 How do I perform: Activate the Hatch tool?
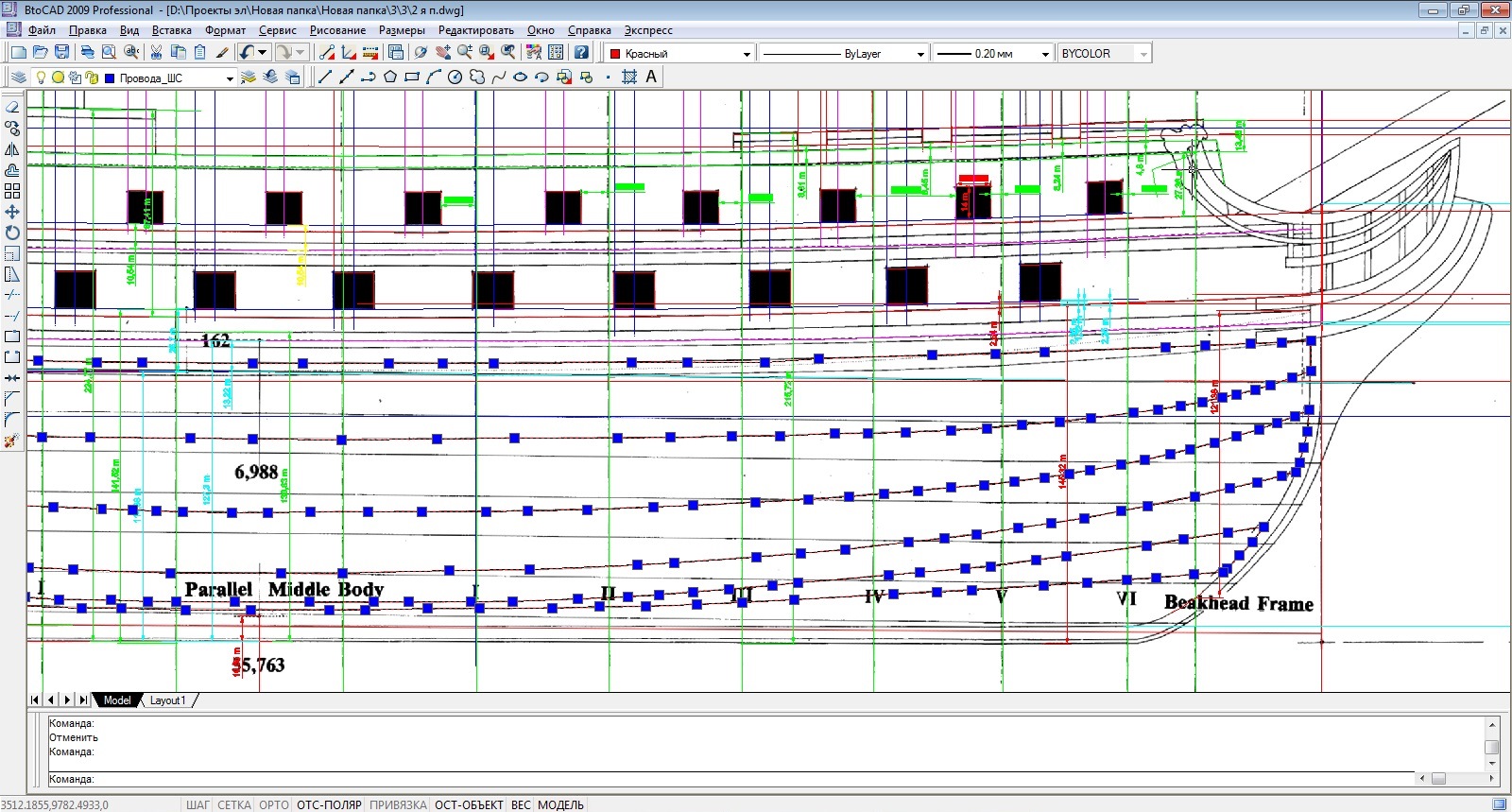629,78
